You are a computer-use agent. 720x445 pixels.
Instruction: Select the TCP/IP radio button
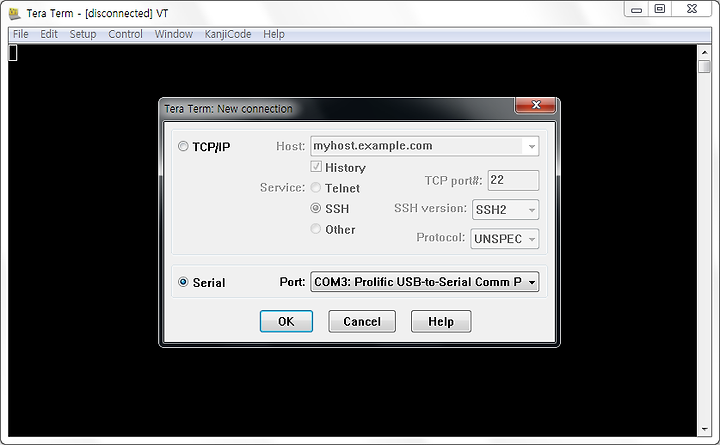coord(183,146)
